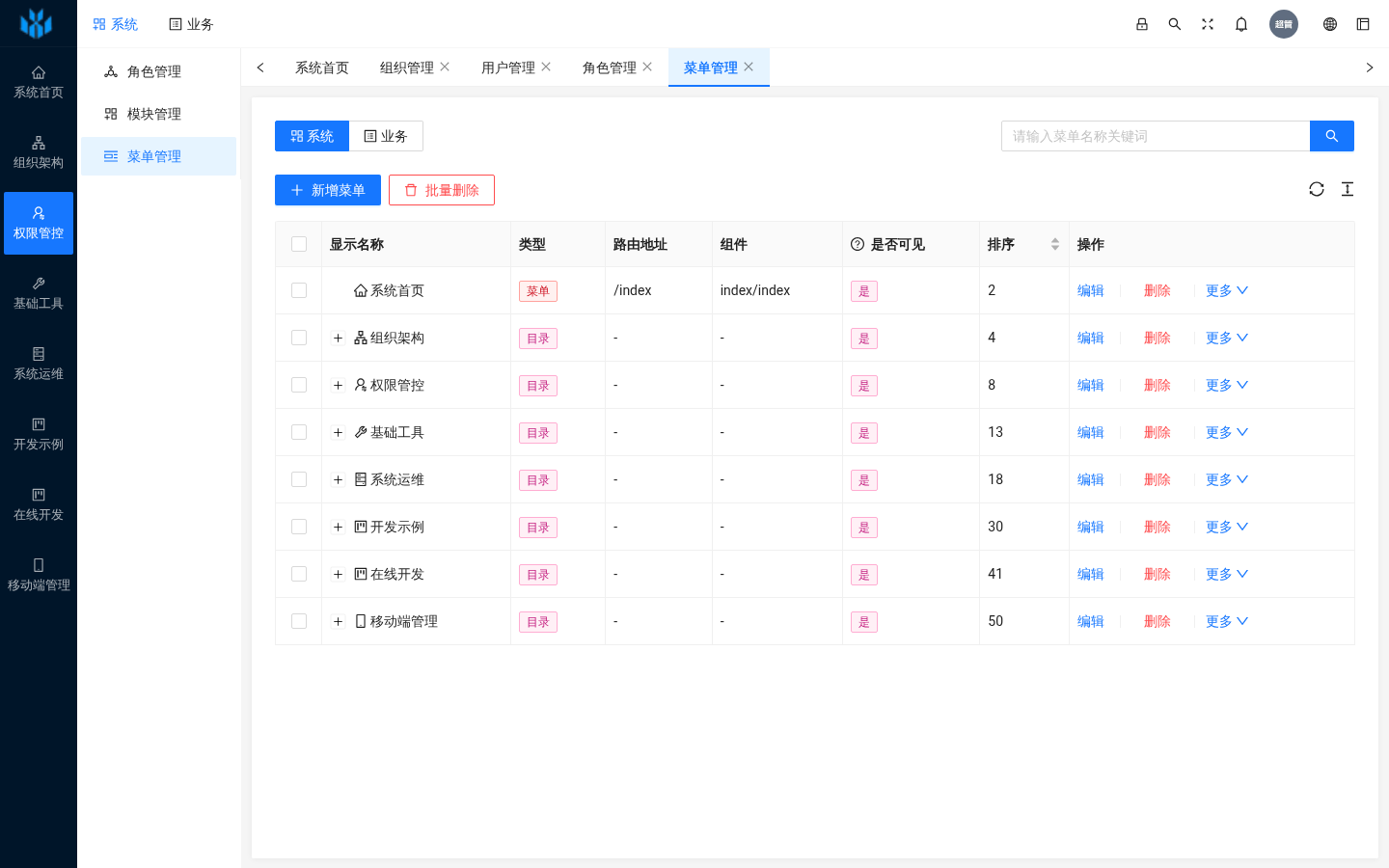
Task: Expand the 组织架构 row
Action: [x=338, y=338]
